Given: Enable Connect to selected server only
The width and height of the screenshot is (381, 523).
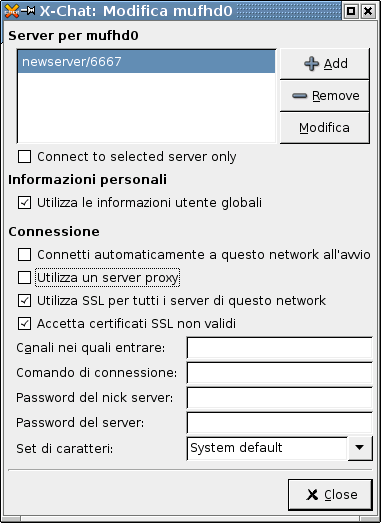Looking at the screenshot, I should coord(24,156).
